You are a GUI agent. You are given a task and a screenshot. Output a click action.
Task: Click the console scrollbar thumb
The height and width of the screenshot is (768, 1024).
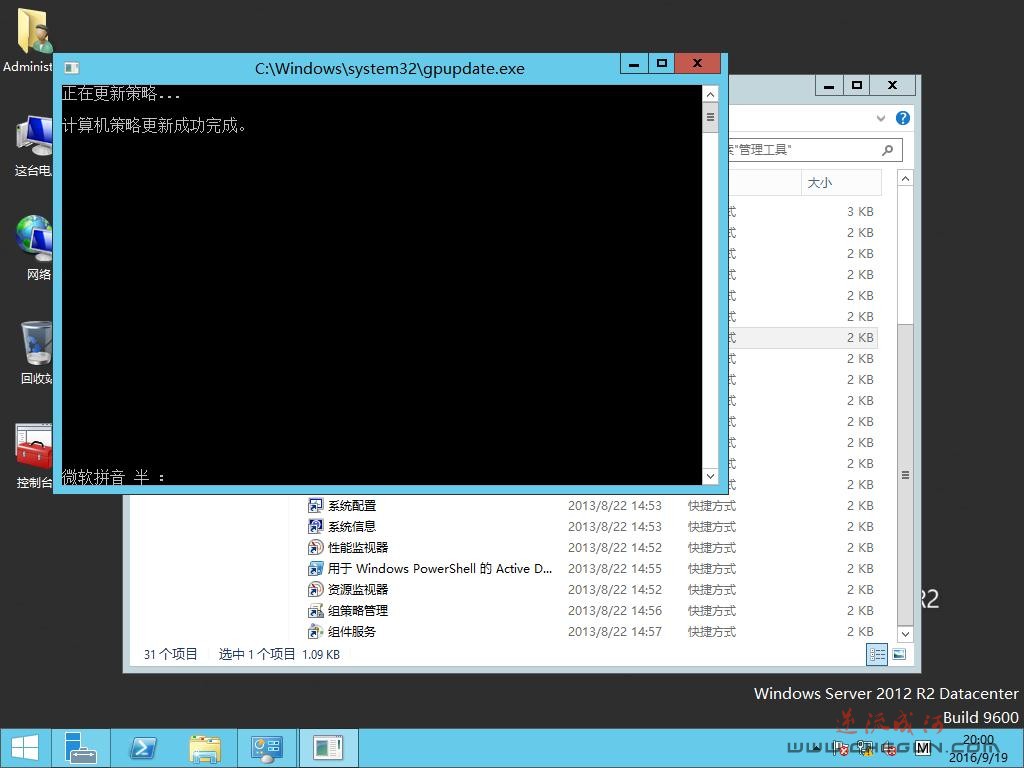710,118
